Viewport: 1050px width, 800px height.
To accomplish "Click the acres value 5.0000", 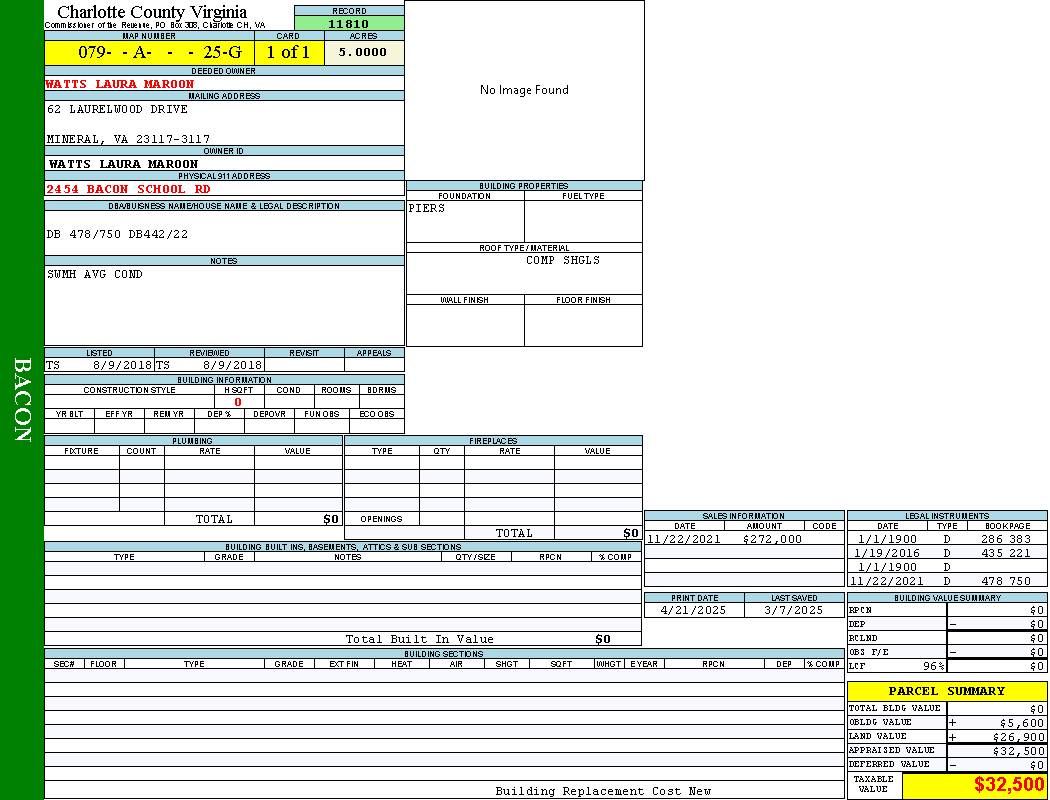I will pyautogui.click(x=362, y=53).
